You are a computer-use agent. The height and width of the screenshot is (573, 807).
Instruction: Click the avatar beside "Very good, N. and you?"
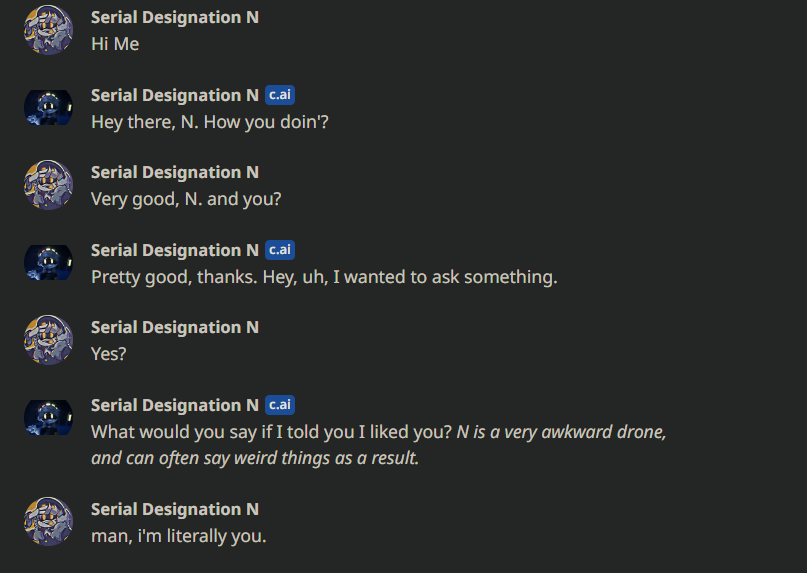pos(48,185)
